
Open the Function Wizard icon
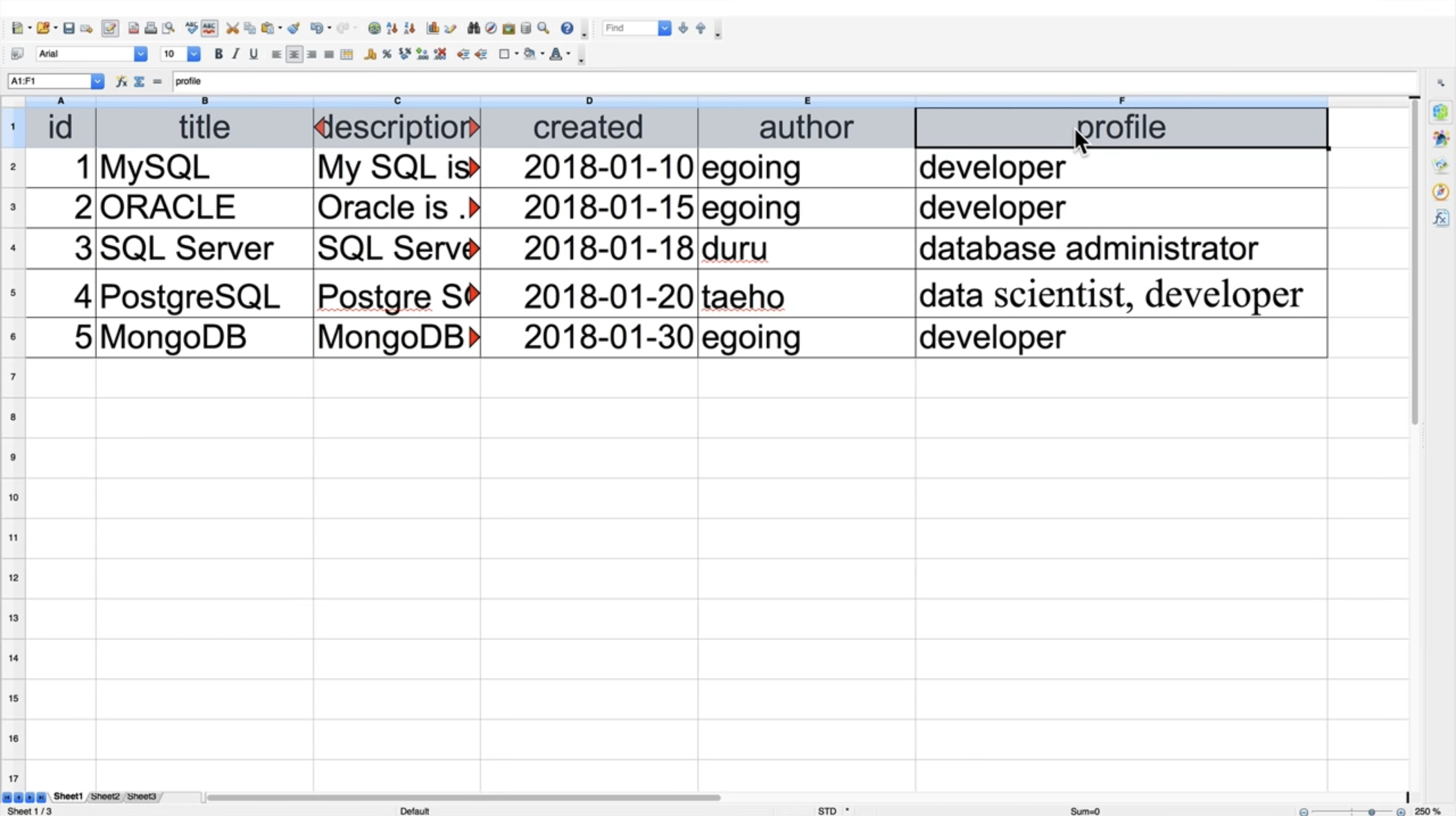pyautogui.click(x=121, y=82)
